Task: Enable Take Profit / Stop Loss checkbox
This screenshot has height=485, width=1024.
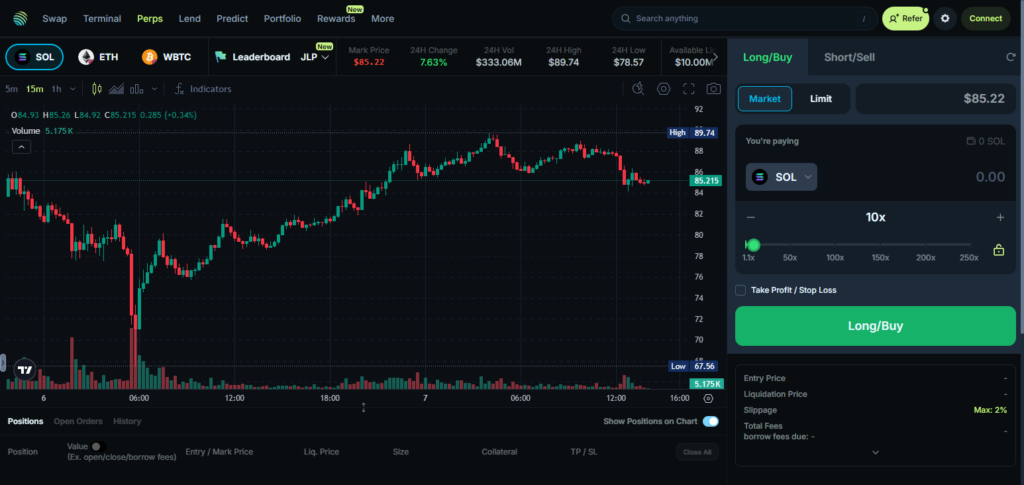Action: (x=740, y=290)
